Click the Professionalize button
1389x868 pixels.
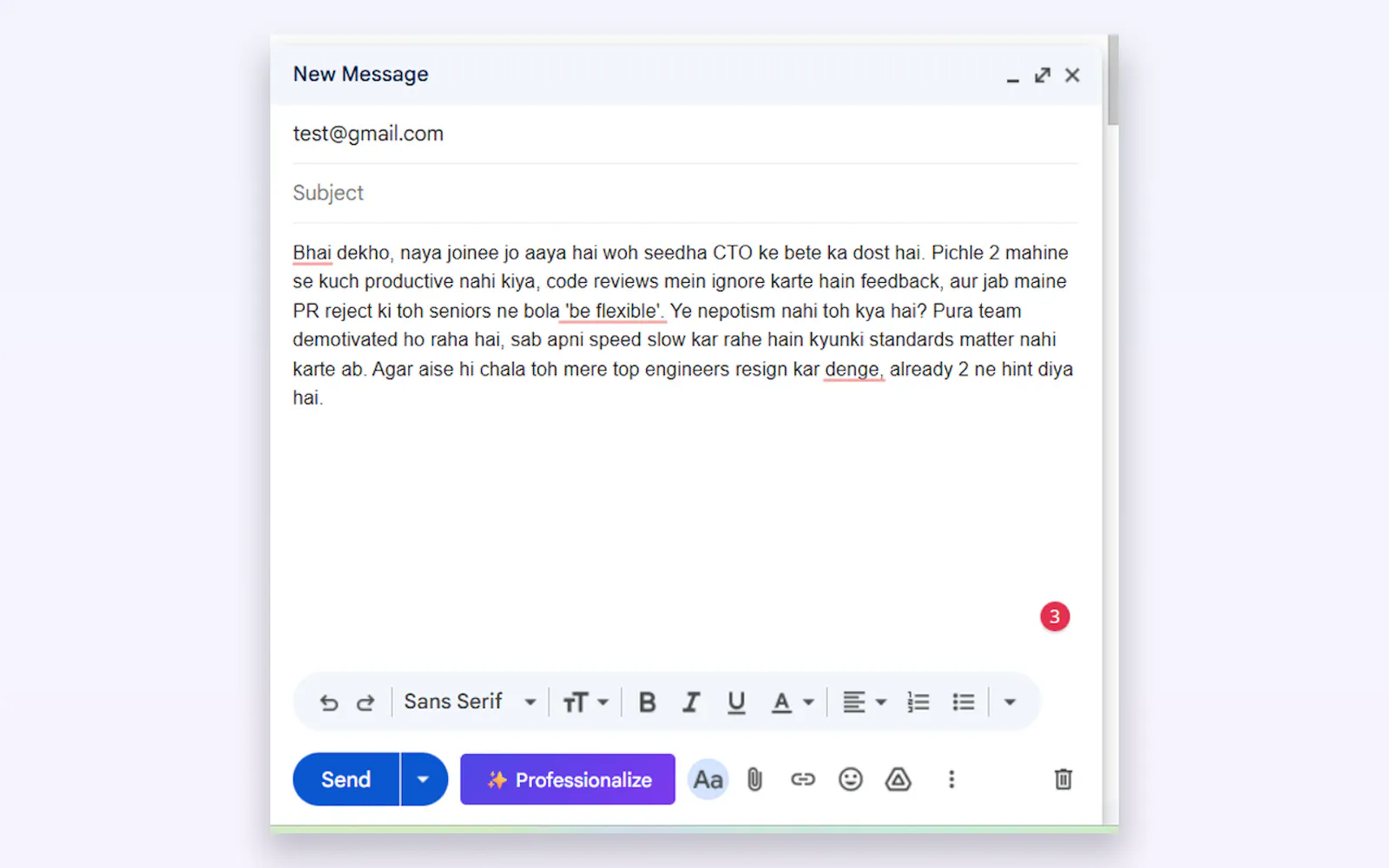coord(568,779)
